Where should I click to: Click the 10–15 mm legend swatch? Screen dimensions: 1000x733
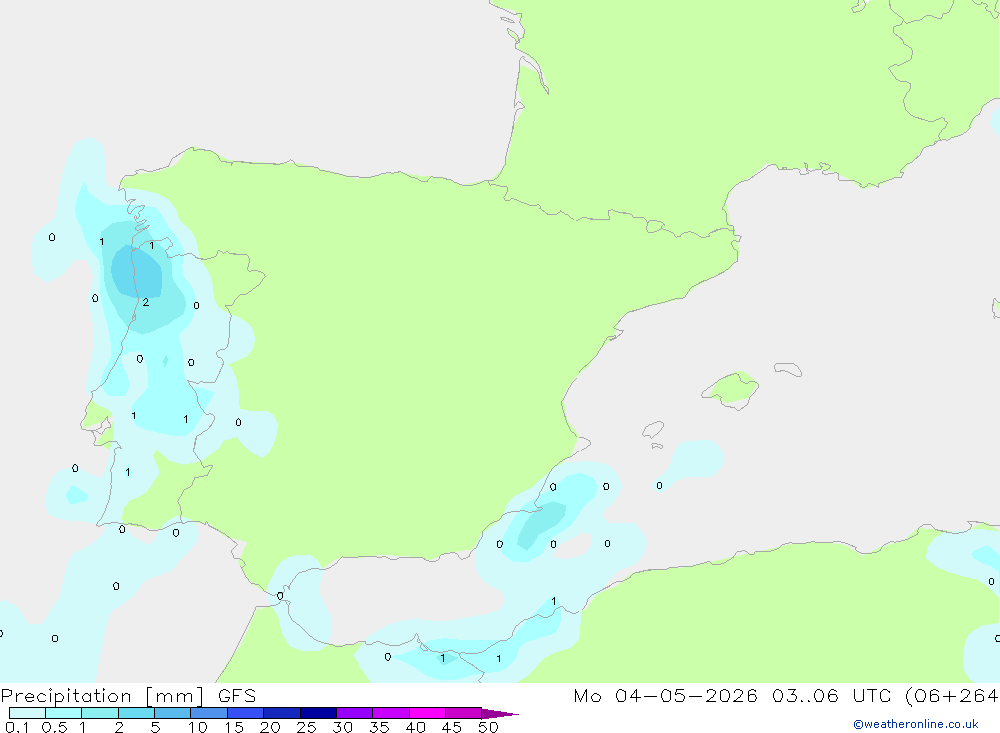pyautogui.click(x=209, y=713)
